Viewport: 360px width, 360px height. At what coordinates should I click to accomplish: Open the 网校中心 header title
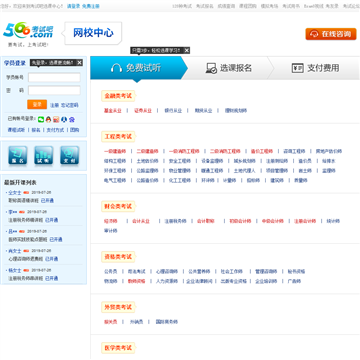coord(93,33)
